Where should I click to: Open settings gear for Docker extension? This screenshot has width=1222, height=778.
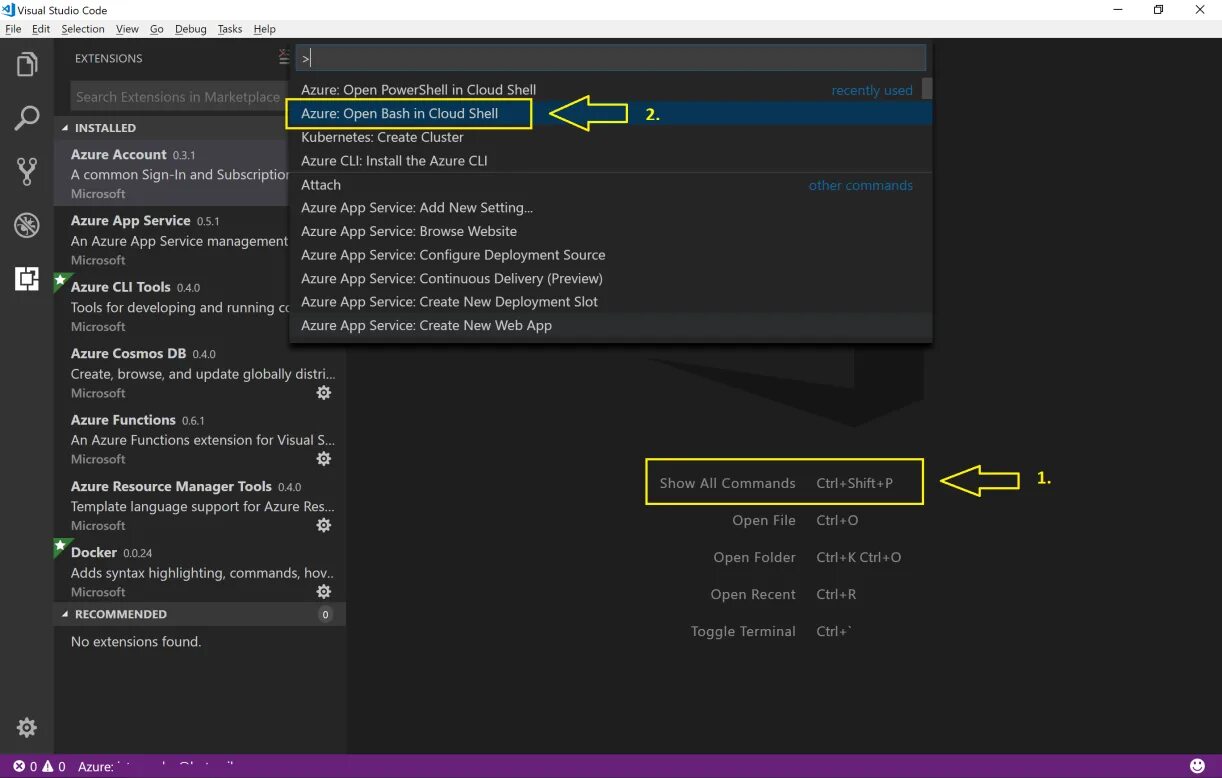point(324,592)
